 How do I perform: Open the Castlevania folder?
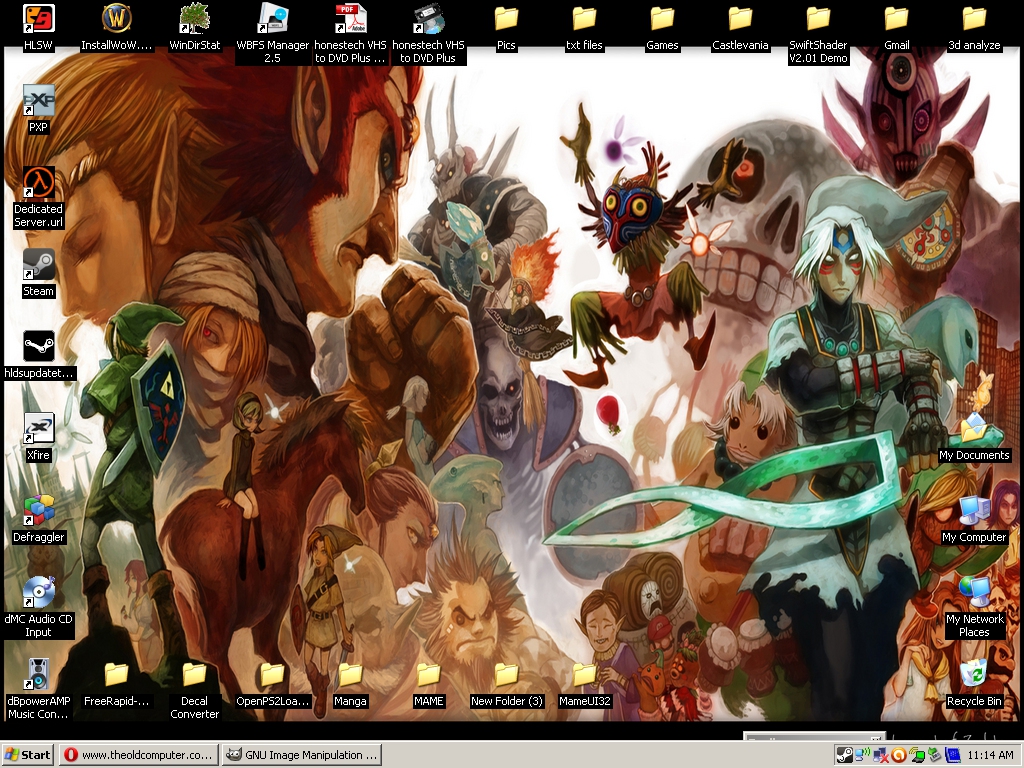pos(740,19)
